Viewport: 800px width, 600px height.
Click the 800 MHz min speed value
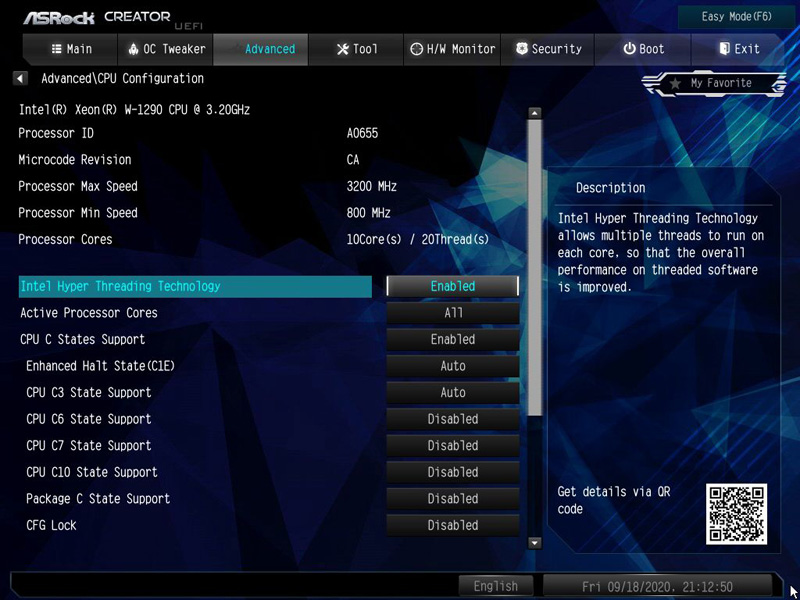[x=368, y=213]
